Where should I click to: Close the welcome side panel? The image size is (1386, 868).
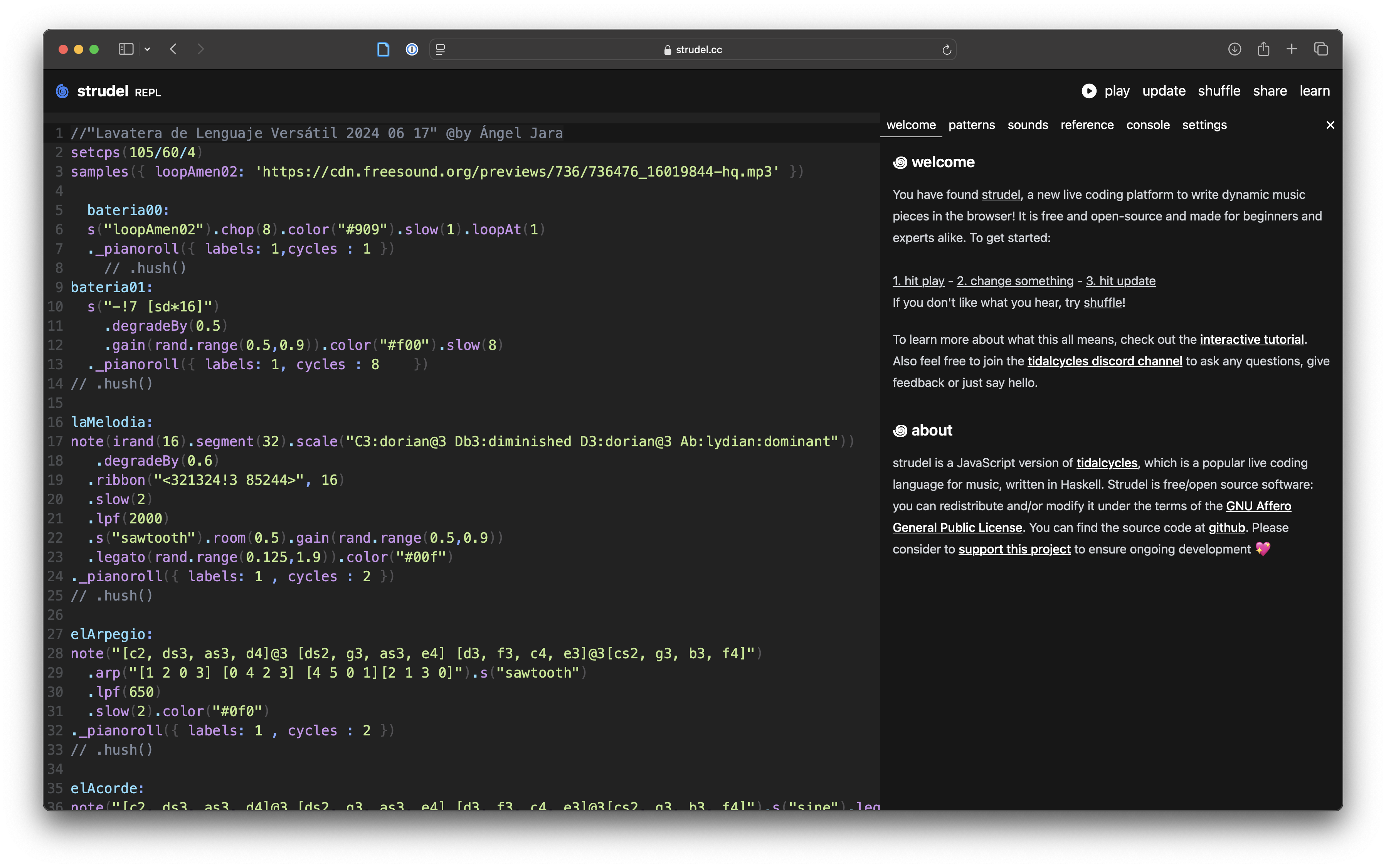click(x=1330, y=124)
